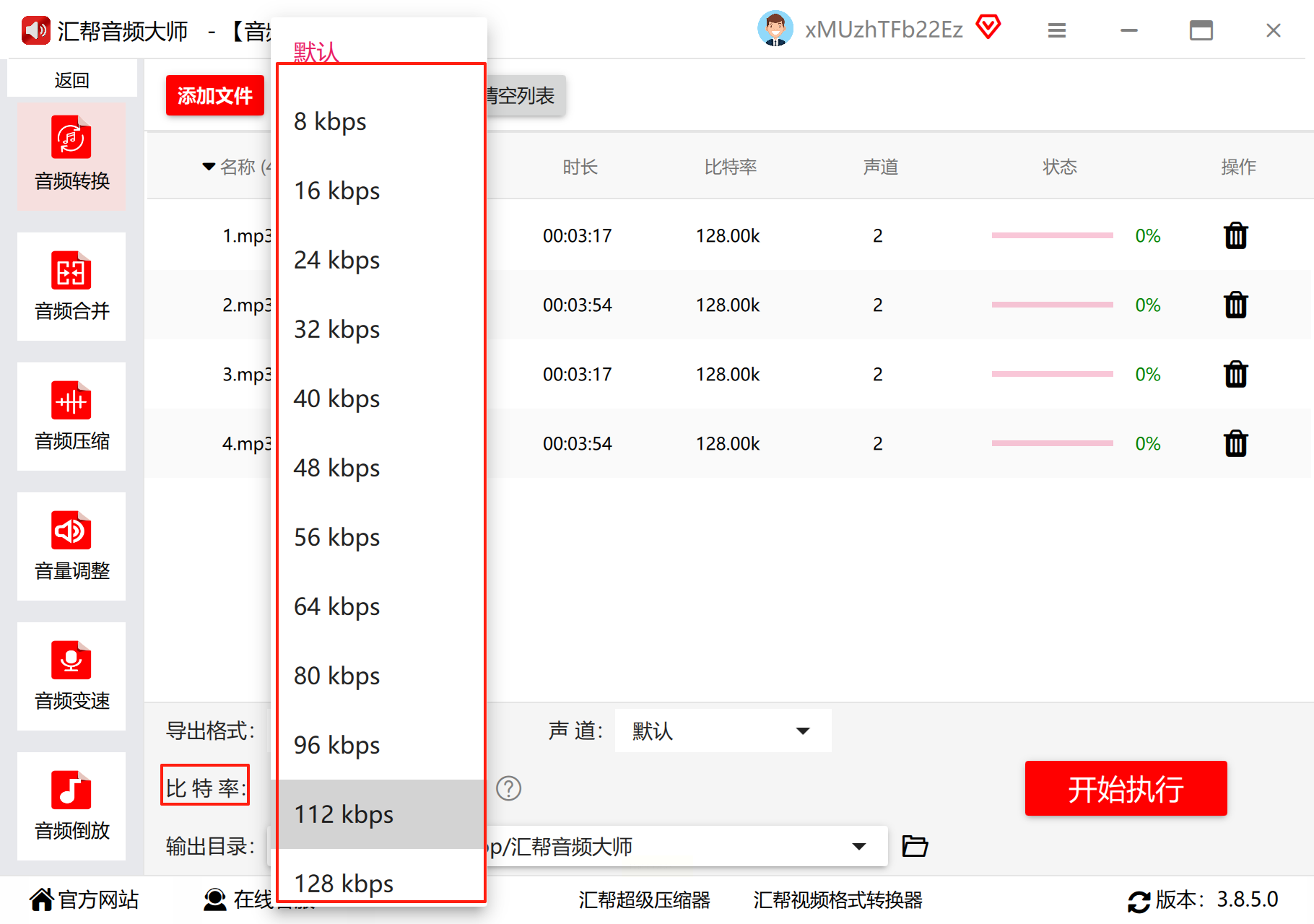Open the 音量调整 volume adjustment tool
Screen dimensions: 1314x924
click(x=71, y=546)
